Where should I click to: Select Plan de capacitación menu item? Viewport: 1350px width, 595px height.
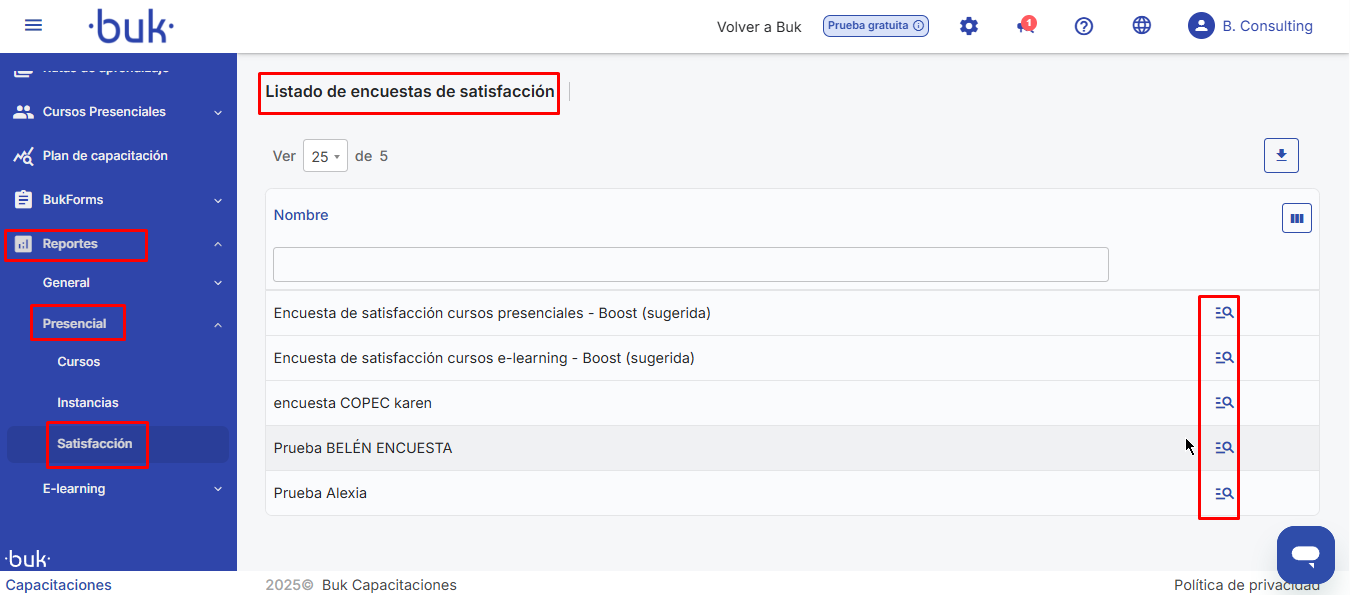105,156
